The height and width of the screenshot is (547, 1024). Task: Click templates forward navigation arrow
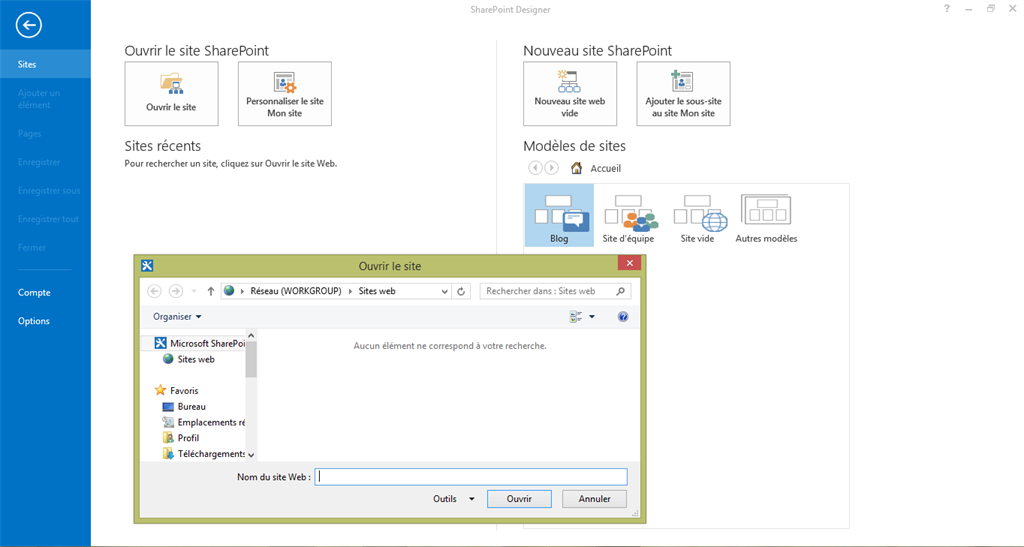coord(552,168)
